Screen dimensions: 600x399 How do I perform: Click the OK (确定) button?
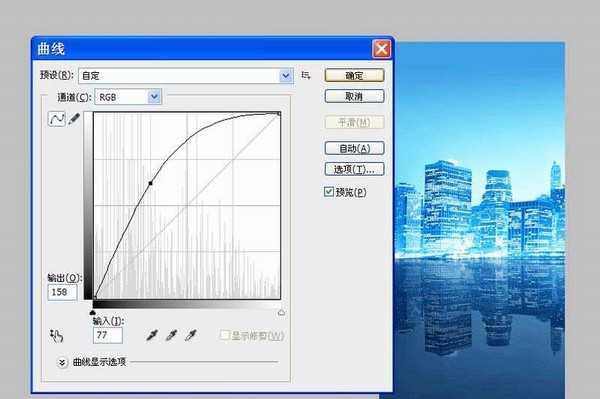tap(354, 75)
